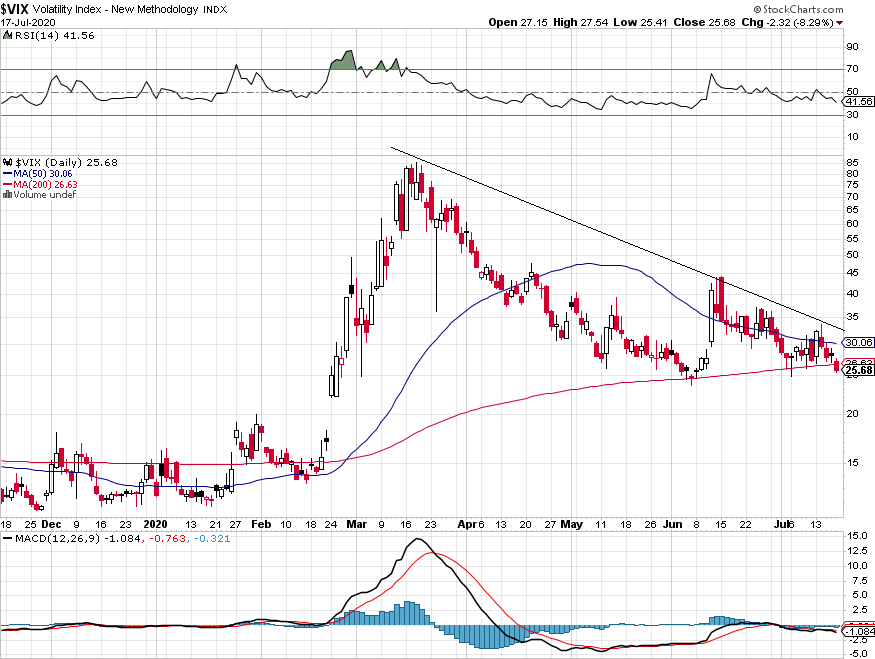The width and height of the screenshot is (875, 659).
Task: Click the 30.06 MA(50) price tag
Action: pos(858,342)
